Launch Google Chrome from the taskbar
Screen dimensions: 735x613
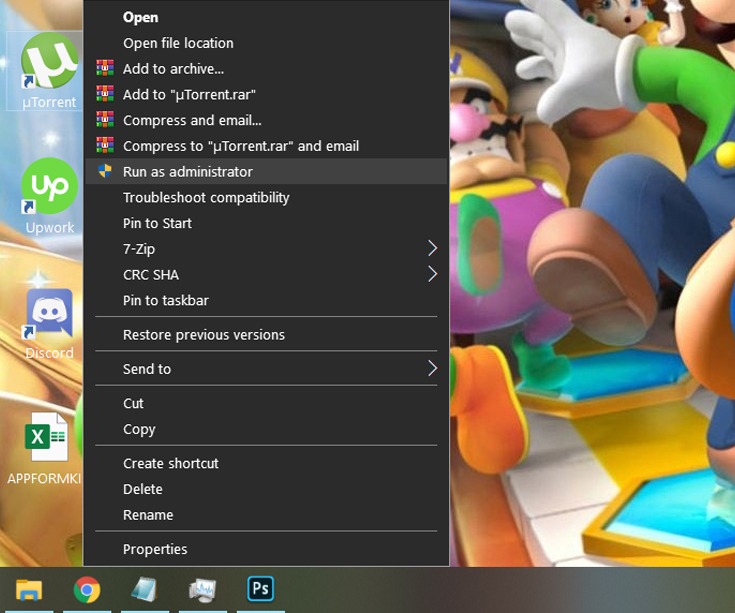click(x=87, y=589)
